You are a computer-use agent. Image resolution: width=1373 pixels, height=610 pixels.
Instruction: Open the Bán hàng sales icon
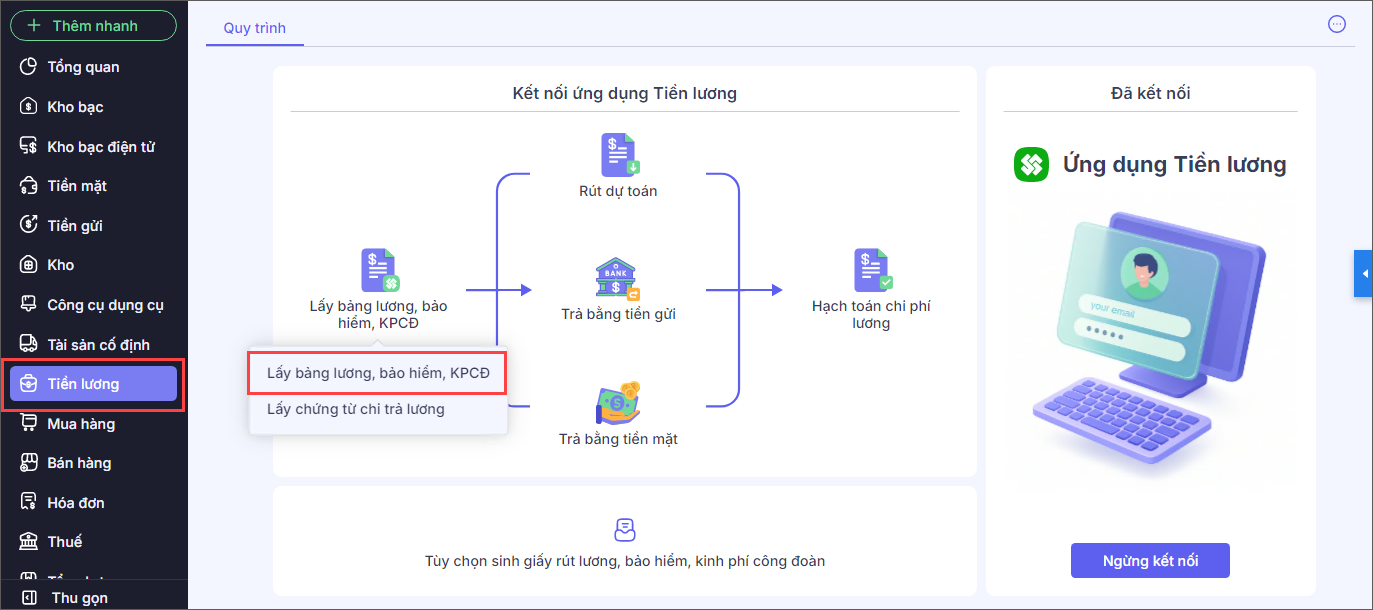pos(29,463)
